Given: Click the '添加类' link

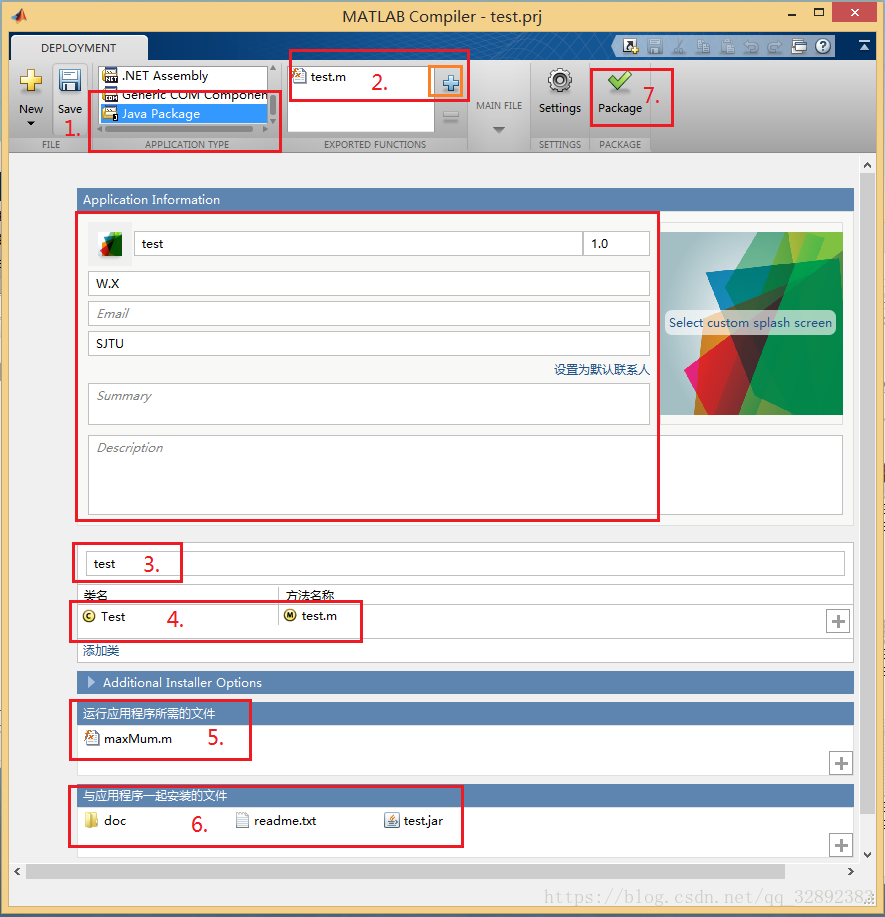Looking at the screenshot, I should (x=101, y=650).
